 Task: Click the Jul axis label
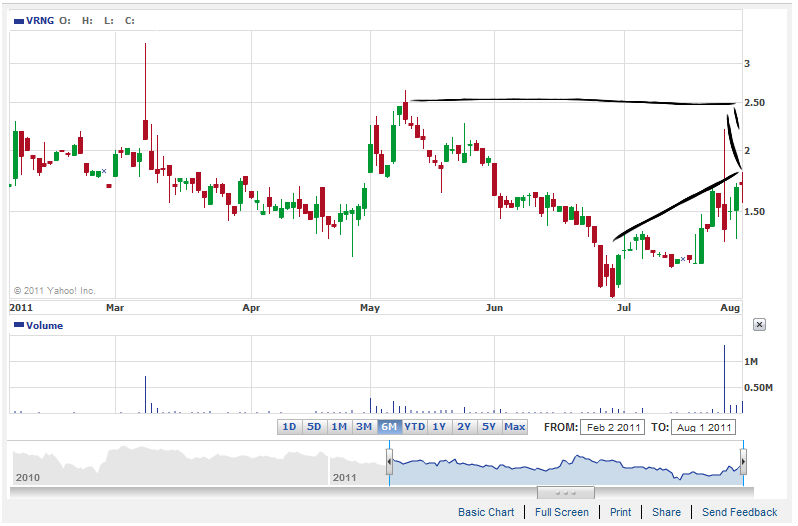point(623,308)
